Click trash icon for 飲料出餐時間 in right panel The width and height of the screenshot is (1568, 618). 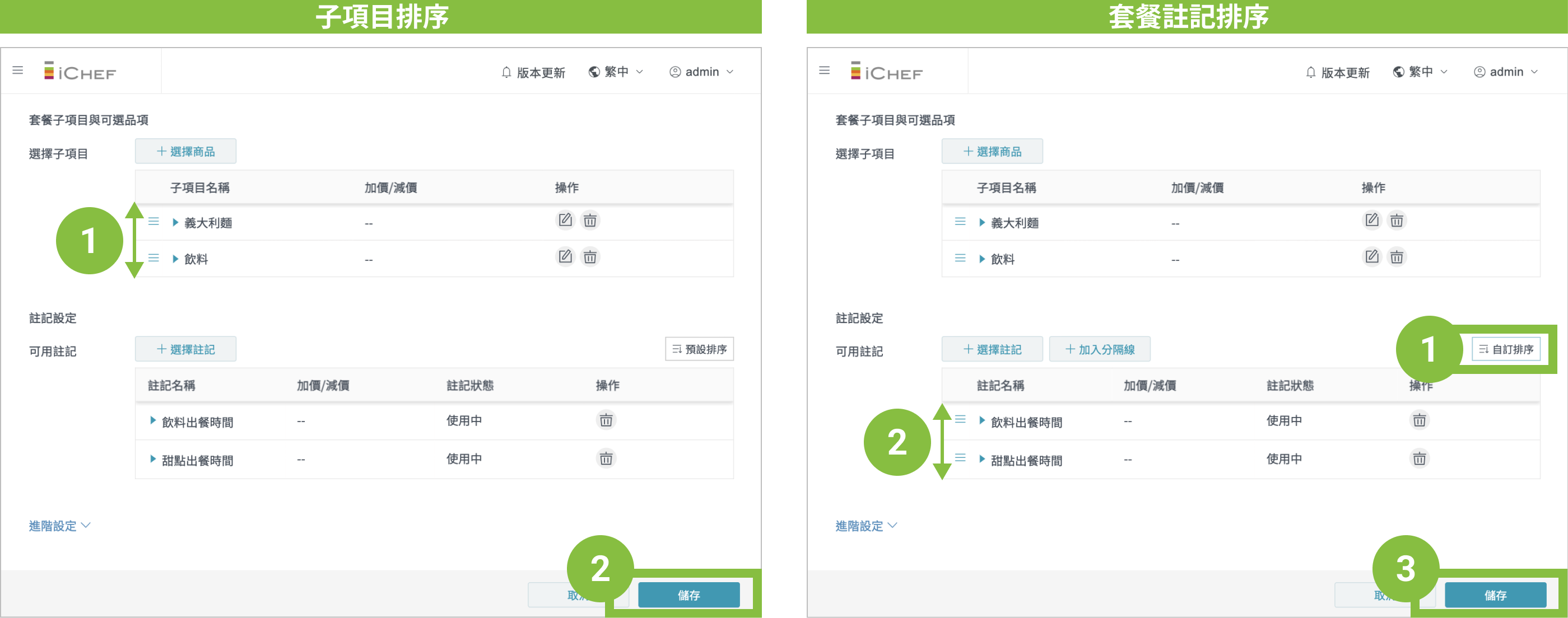[1419, 420]
